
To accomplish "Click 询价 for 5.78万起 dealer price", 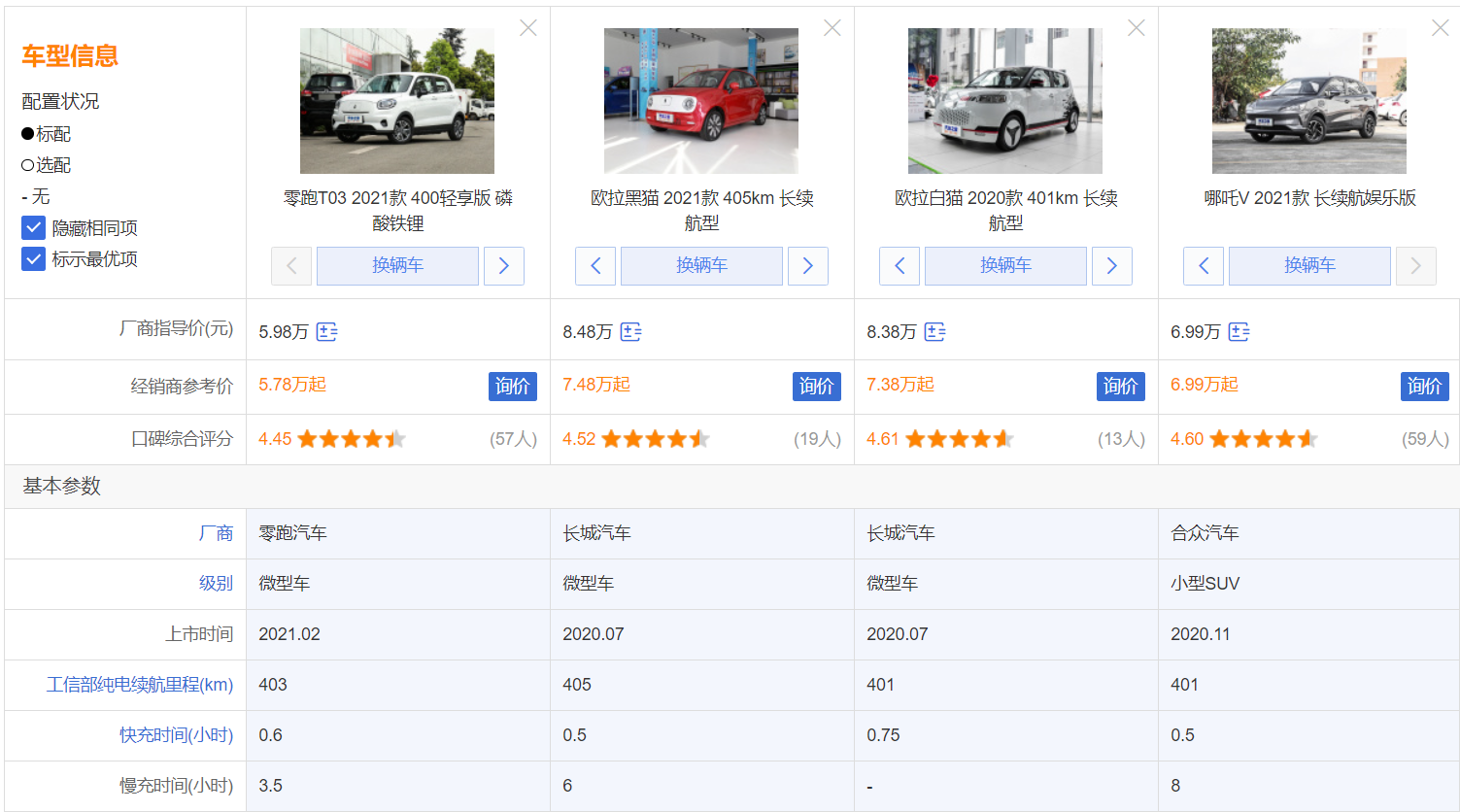I will pos(513,387).
